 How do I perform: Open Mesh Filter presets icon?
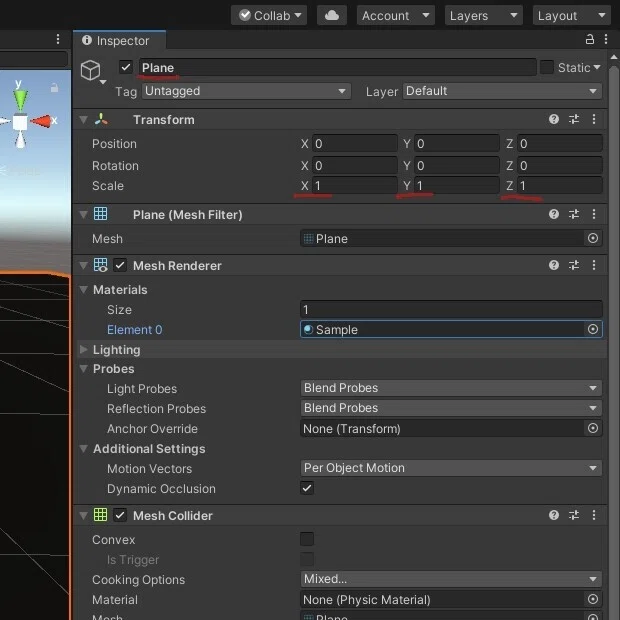point(574,214)
